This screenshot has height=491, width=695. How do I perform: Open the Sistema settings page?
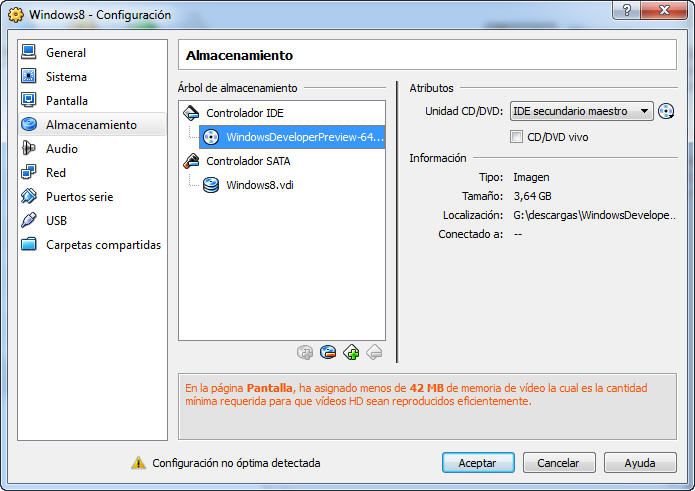pos(92,77)
